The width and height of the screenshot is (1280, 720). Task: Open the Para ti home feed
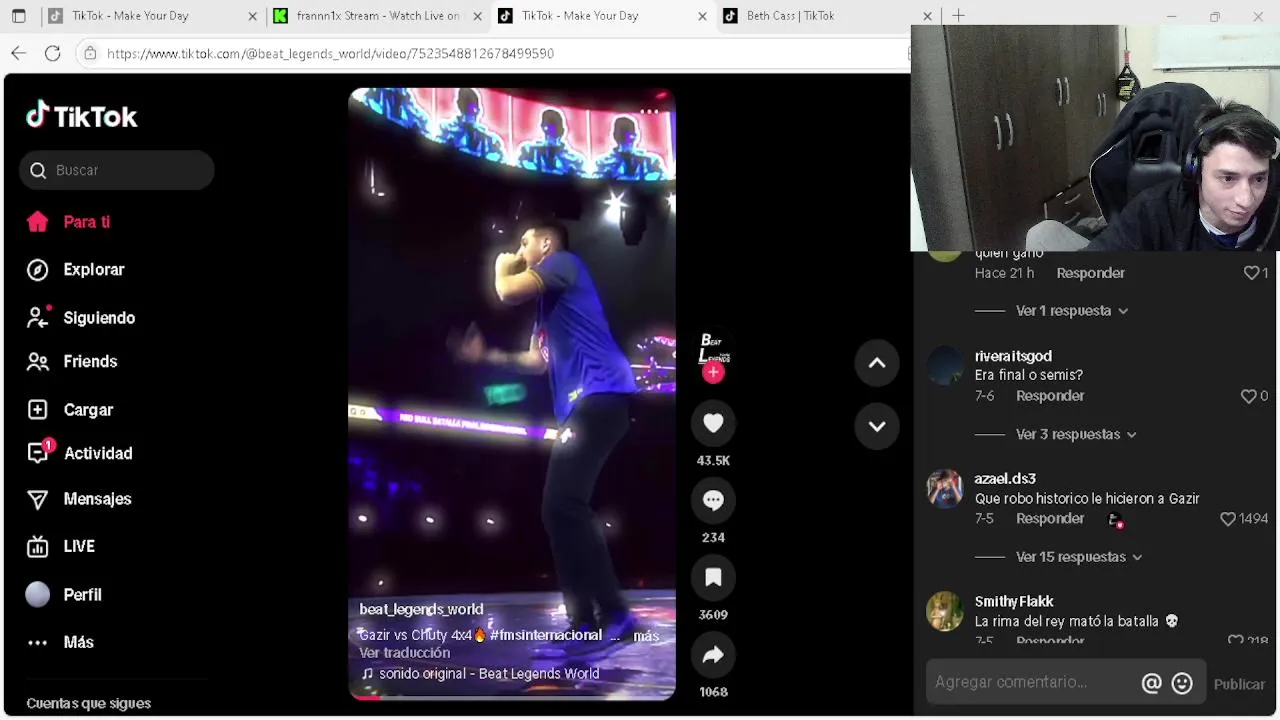pos(86,222)
